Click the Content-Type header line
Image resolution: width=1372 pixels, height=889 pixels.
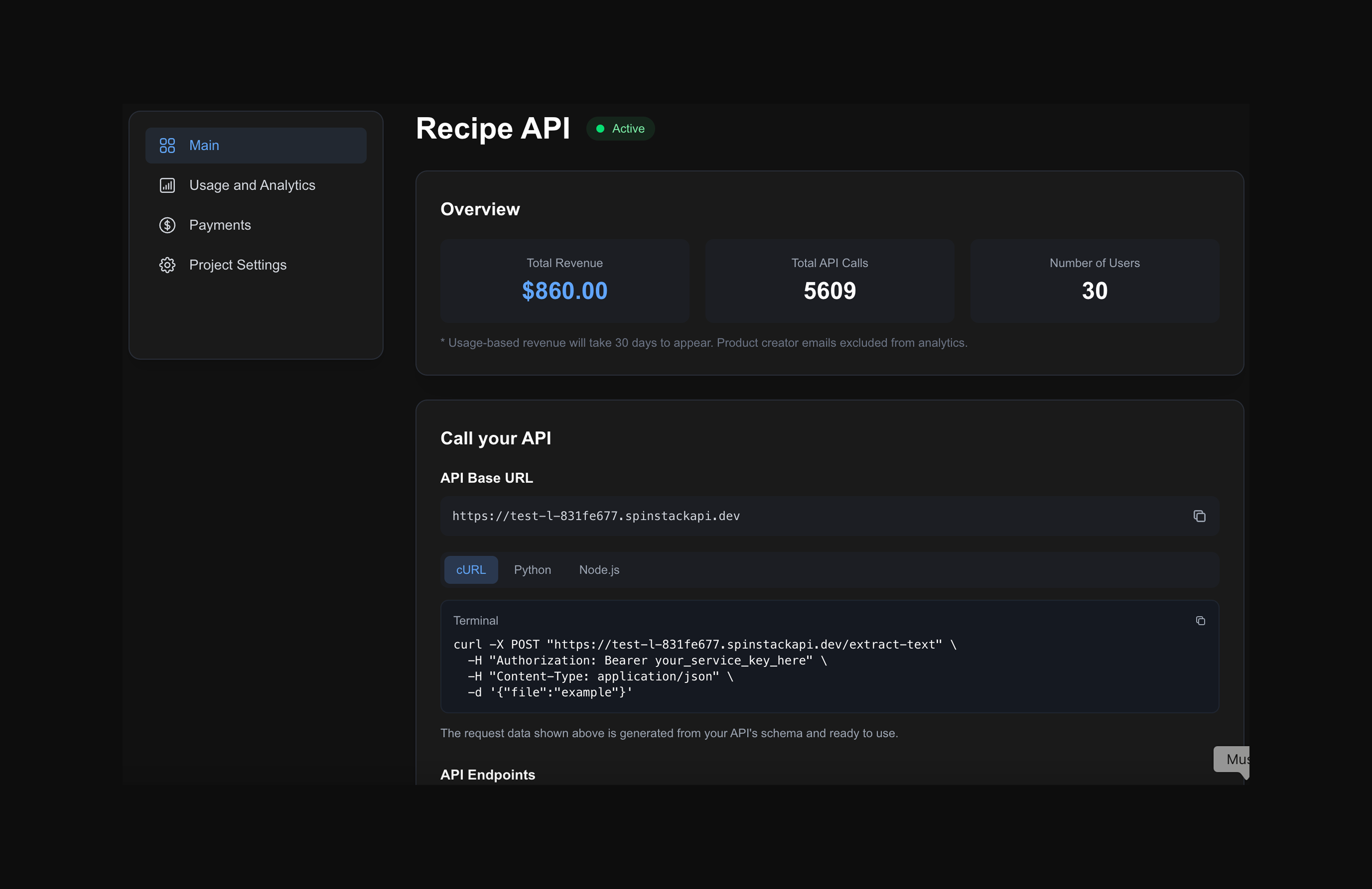click(600, 676)
